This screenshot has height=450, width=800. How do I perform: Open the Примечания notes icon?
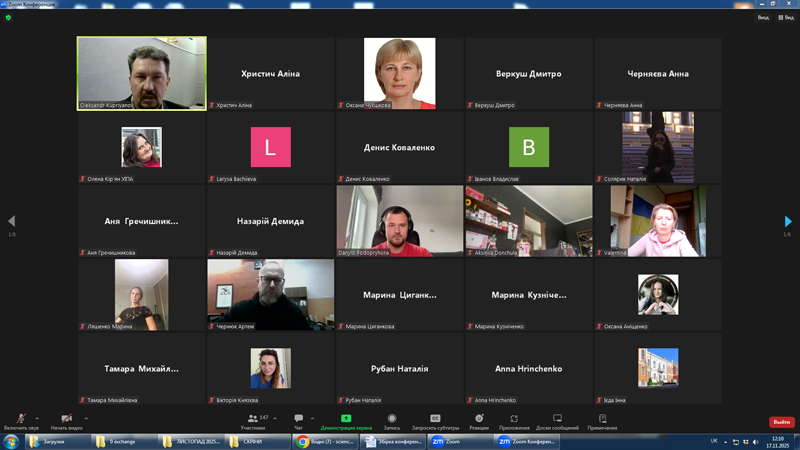point(602,419)
